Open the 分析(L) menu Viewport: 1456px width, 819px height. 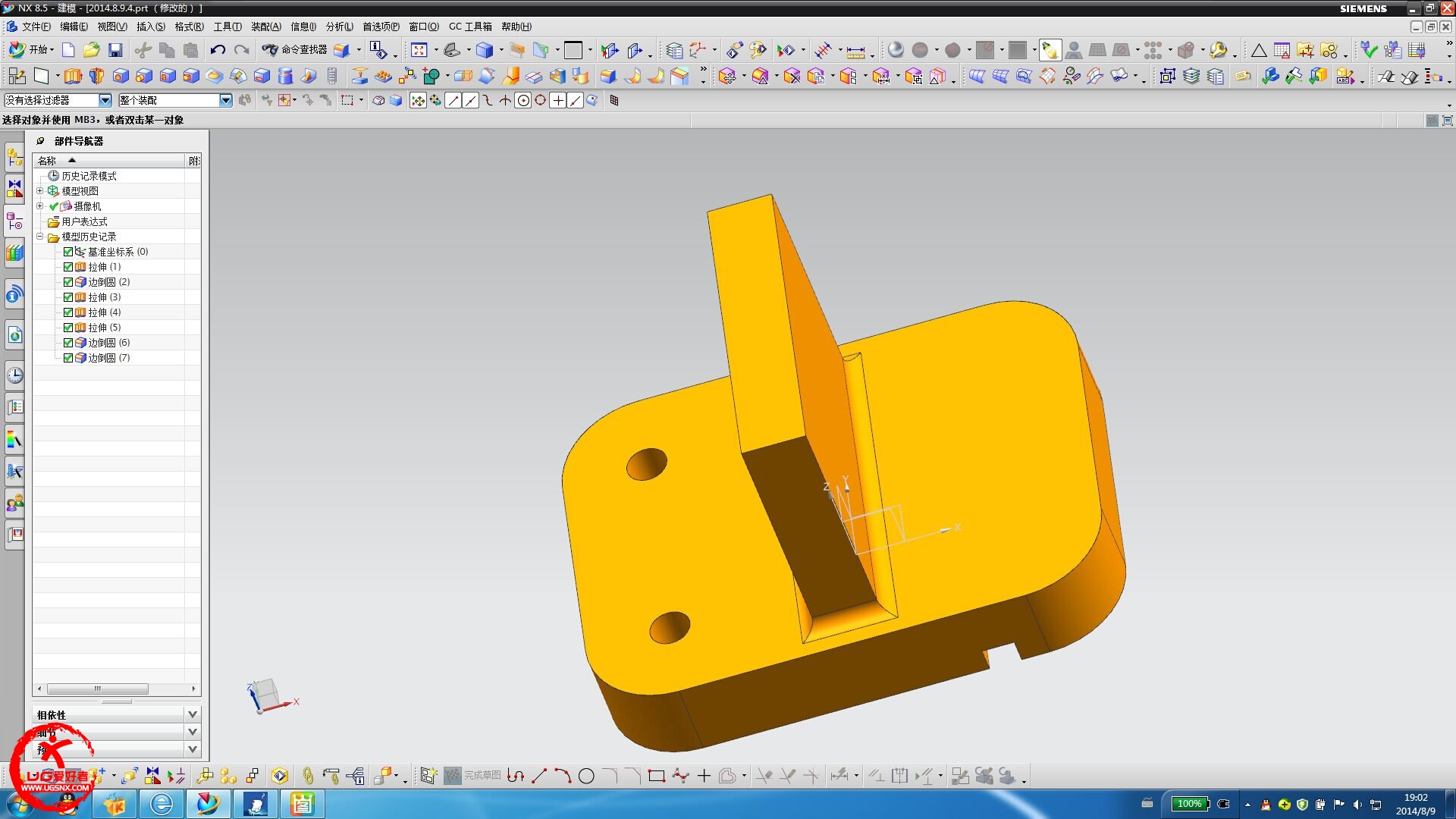pyautogui.click(x=339, y=27)
